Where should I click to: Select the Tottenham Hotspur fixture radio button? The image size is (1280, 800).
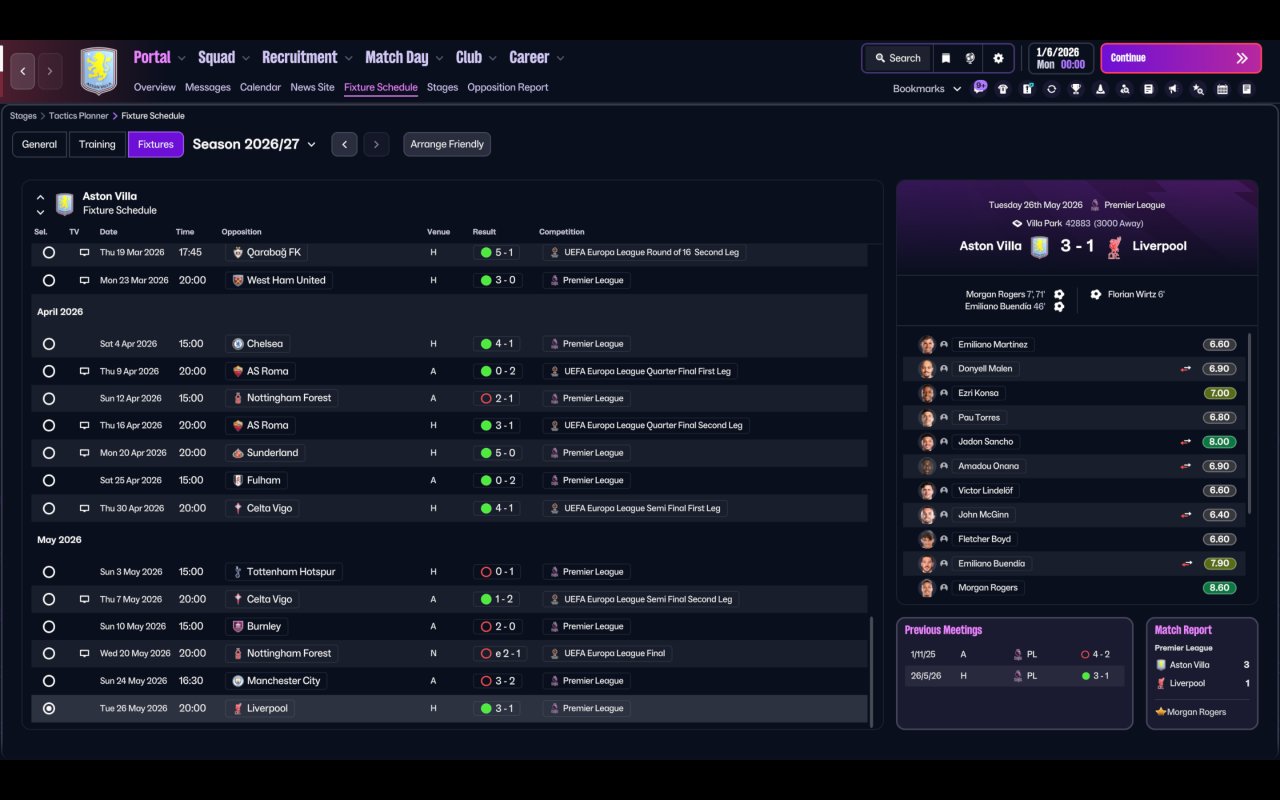49,572
